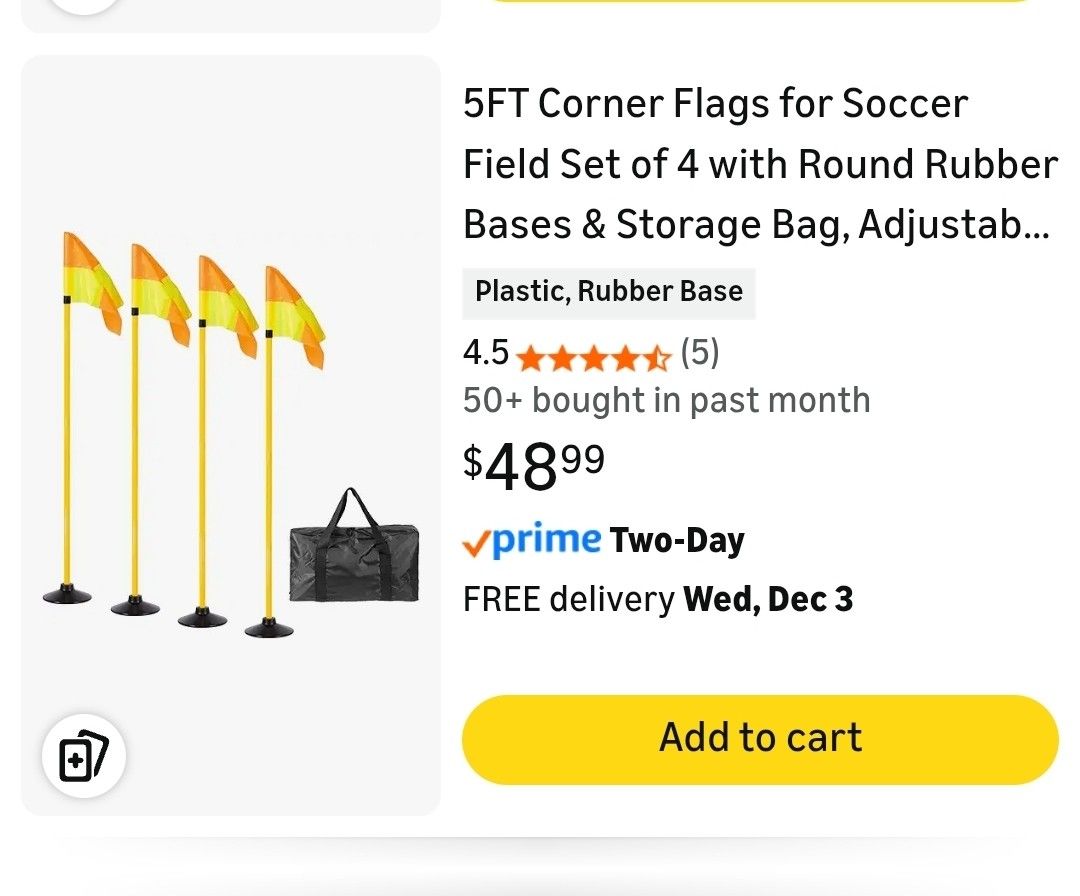This screenshot has height=896, width=1080.
Task: Click the star rating icons row
Action: coord(595,356)
